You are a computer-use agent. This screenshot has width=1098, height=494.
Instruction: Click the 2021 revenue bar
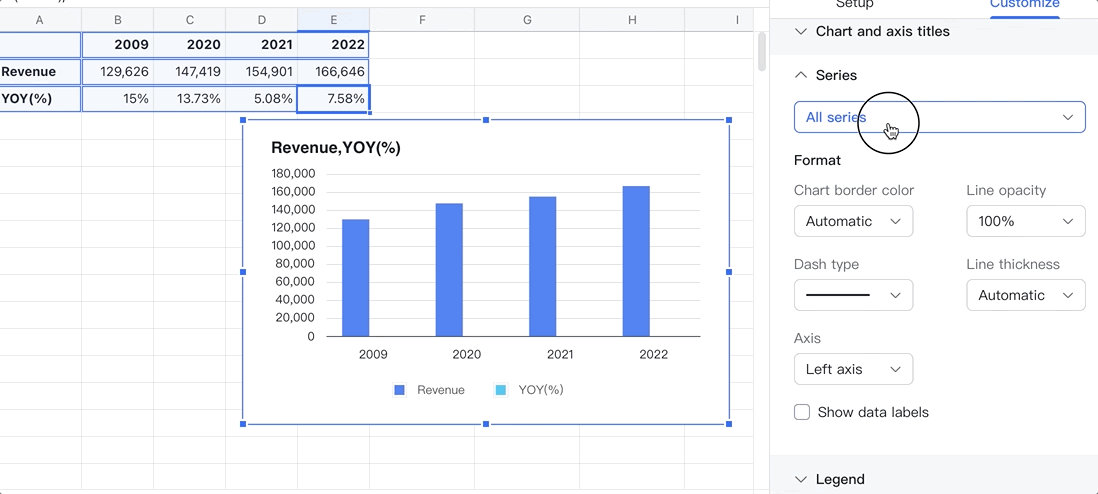click(543, 266)
